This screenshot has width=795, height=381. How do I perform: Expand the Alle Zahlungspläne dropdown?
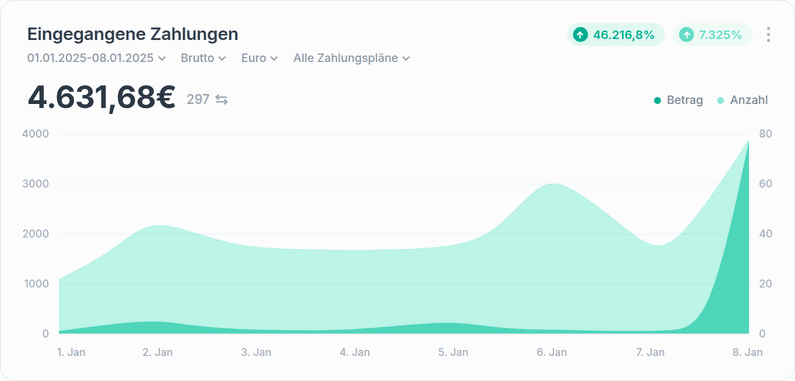point(351,58)
